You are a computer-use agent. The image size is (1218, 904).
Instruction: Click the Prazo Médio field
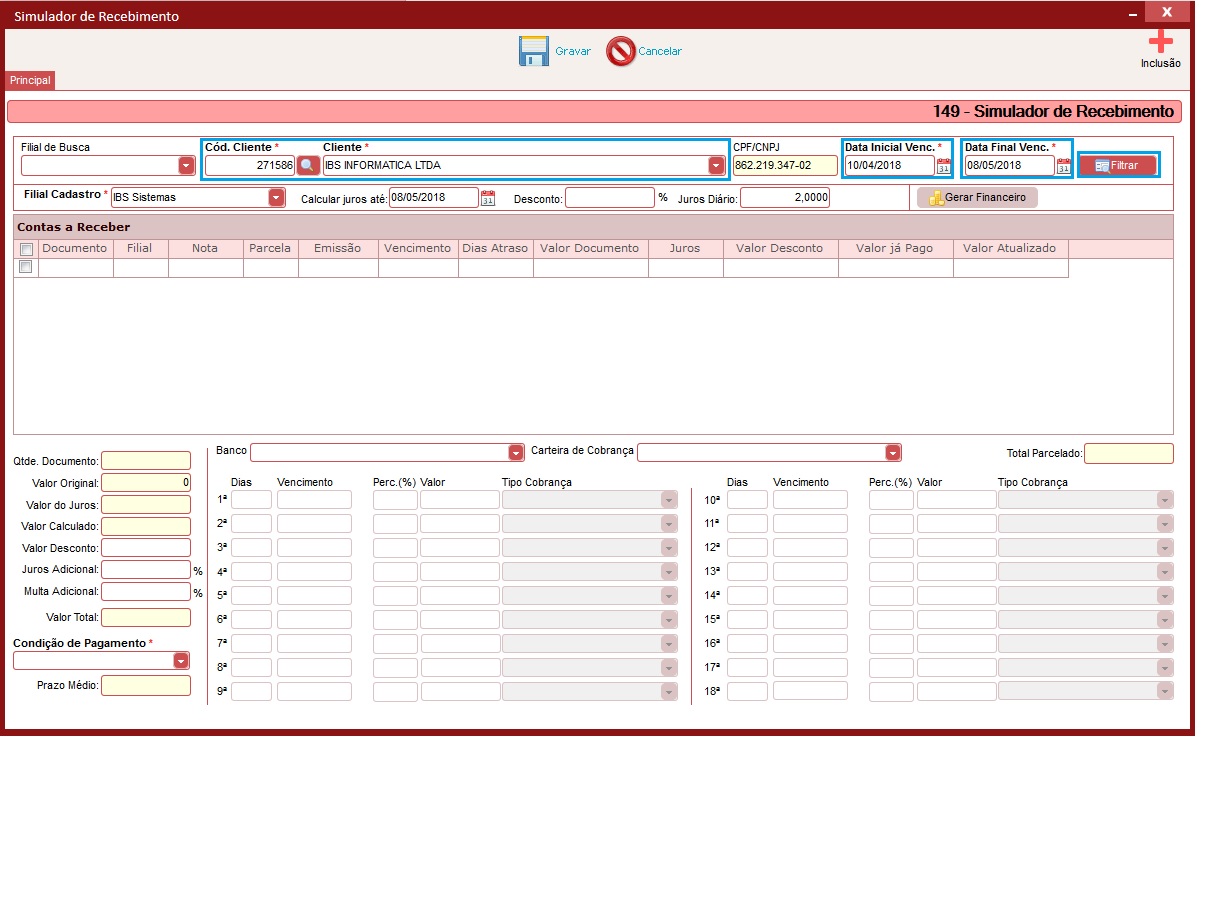tap(146, 686)
